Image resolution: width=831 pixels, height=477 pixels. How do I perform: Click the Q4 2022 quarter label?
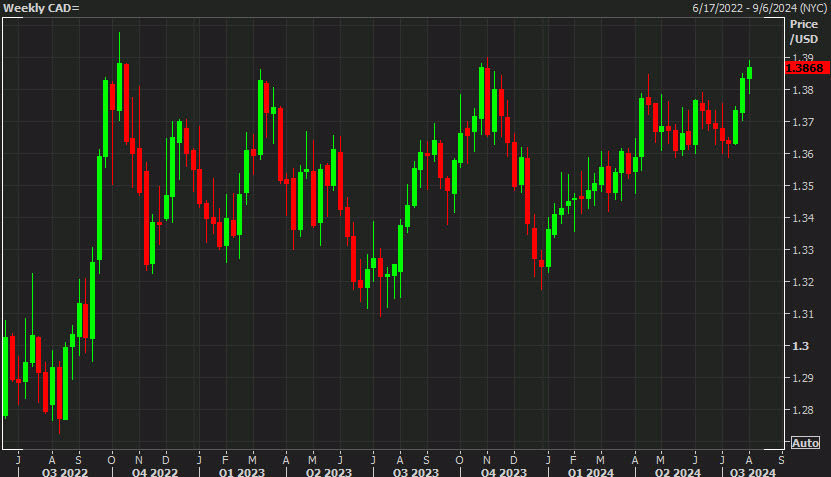click(155, 472)
